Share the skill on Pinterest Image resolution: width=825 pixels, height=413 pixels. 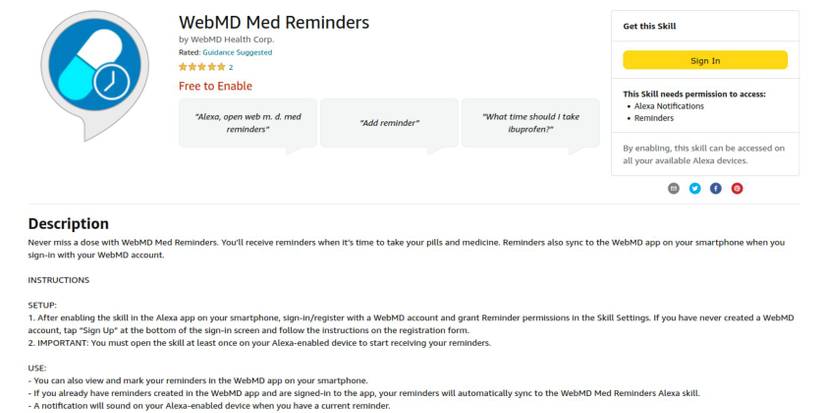737,188
